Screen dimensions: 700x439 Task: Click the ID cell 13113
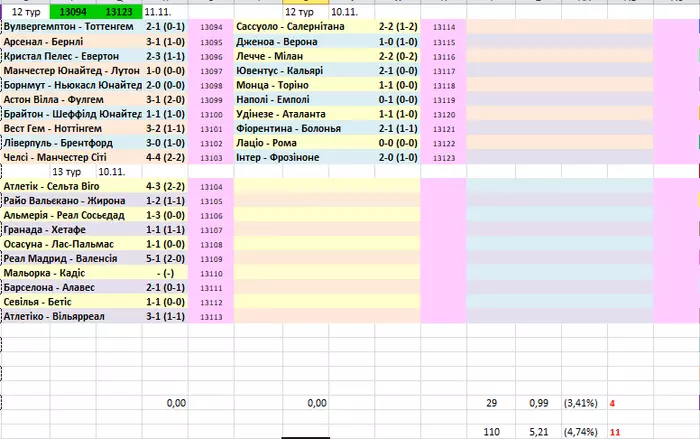point(211,317)
